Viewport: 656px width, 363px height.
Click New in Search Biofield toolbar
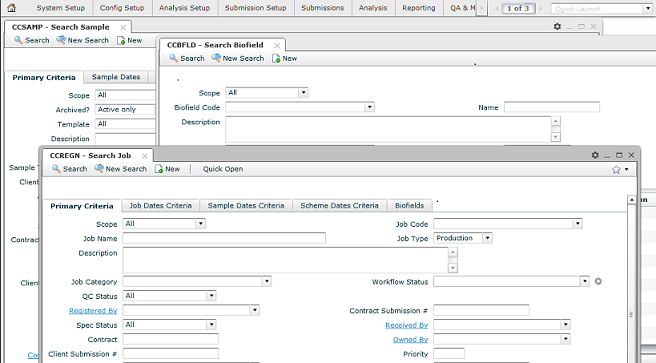pos(284,59)
